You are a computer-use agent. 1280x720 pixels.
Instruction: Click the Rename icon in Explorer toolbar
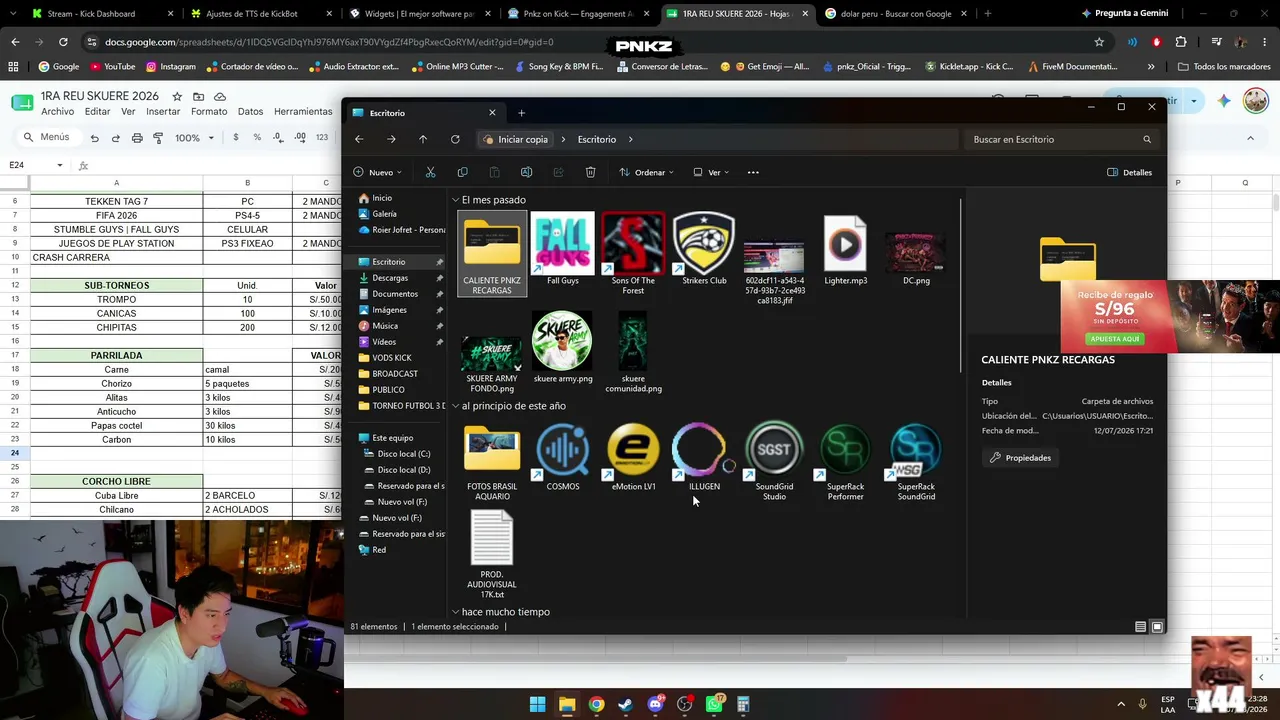tap(526, 172)
